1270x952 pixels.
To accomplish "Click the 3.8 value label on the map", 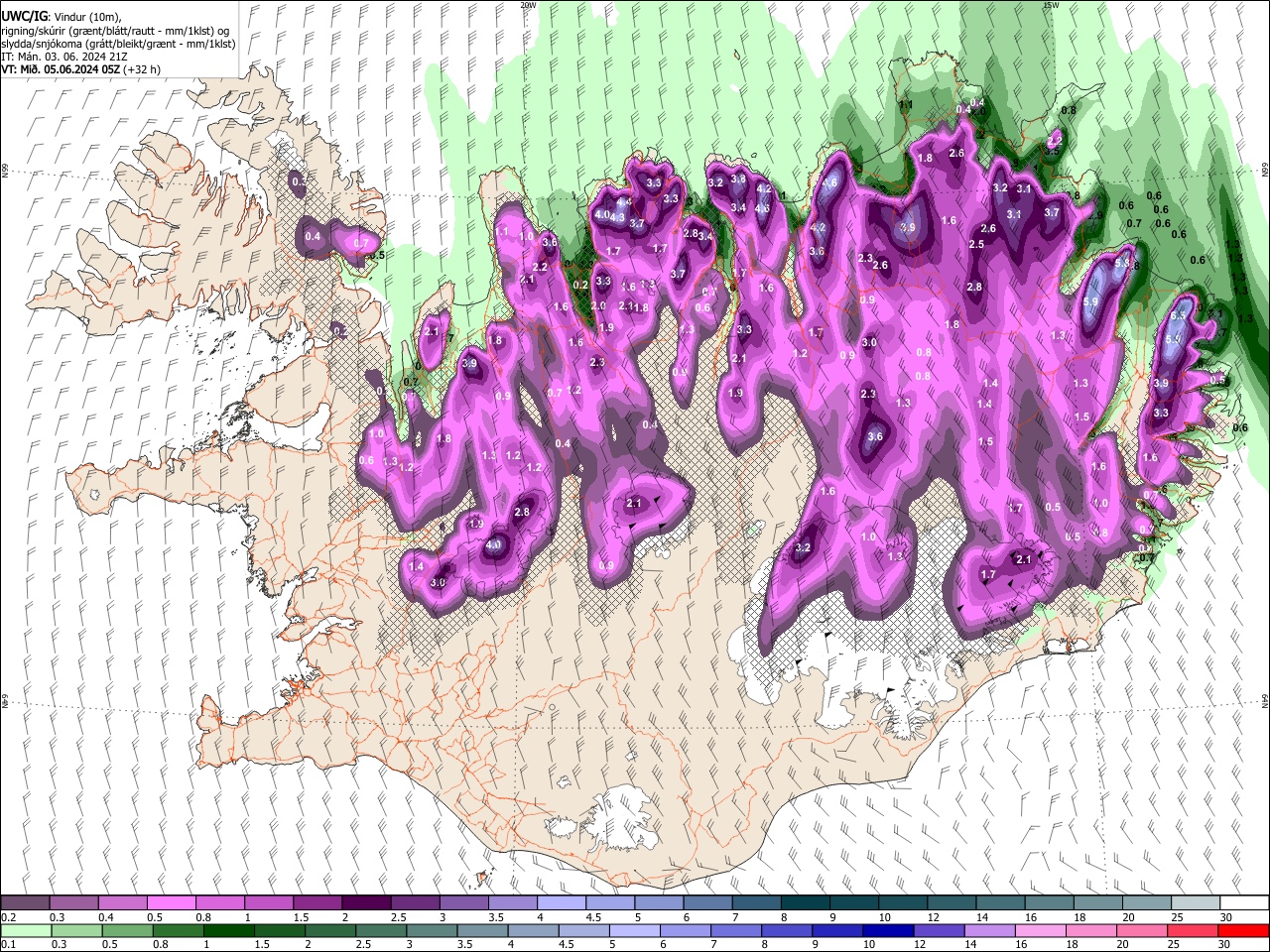I will 738,179.
